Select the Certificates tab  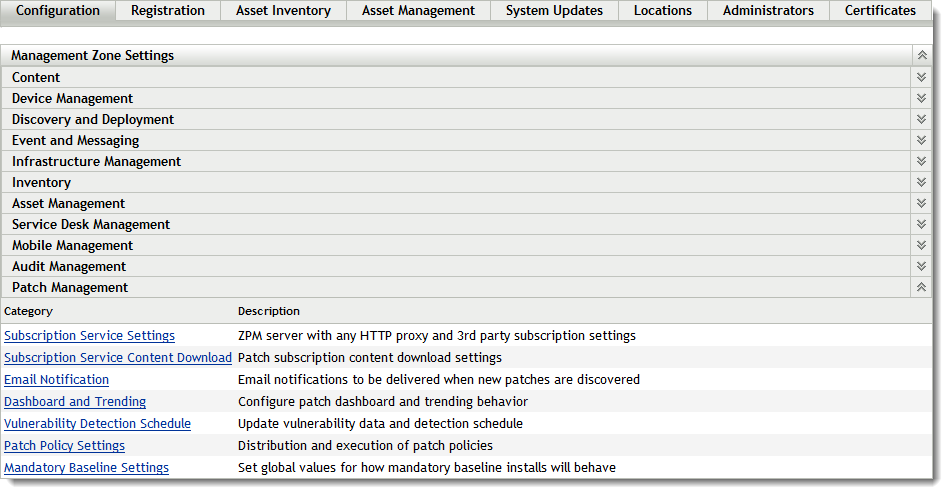[880, 11]
